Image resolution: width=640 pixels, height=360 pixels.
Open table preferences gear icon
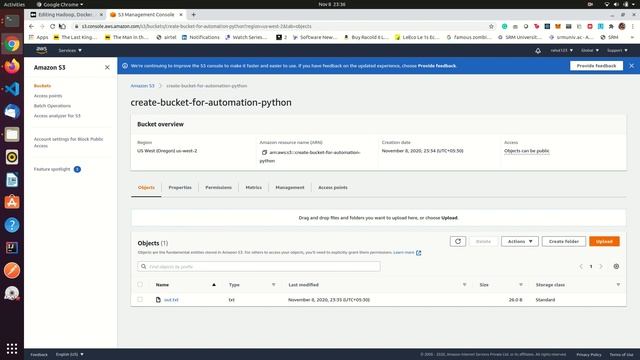(616, 266)
